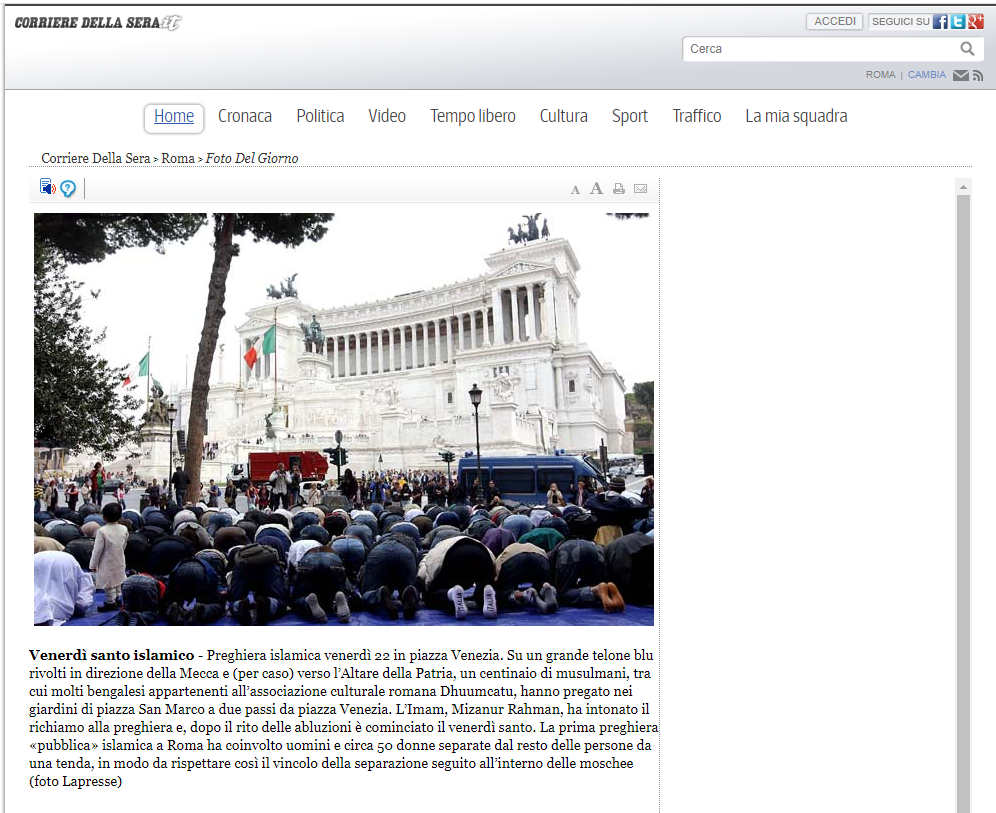
Task: Open the Video section
Action: pos(387,116)
